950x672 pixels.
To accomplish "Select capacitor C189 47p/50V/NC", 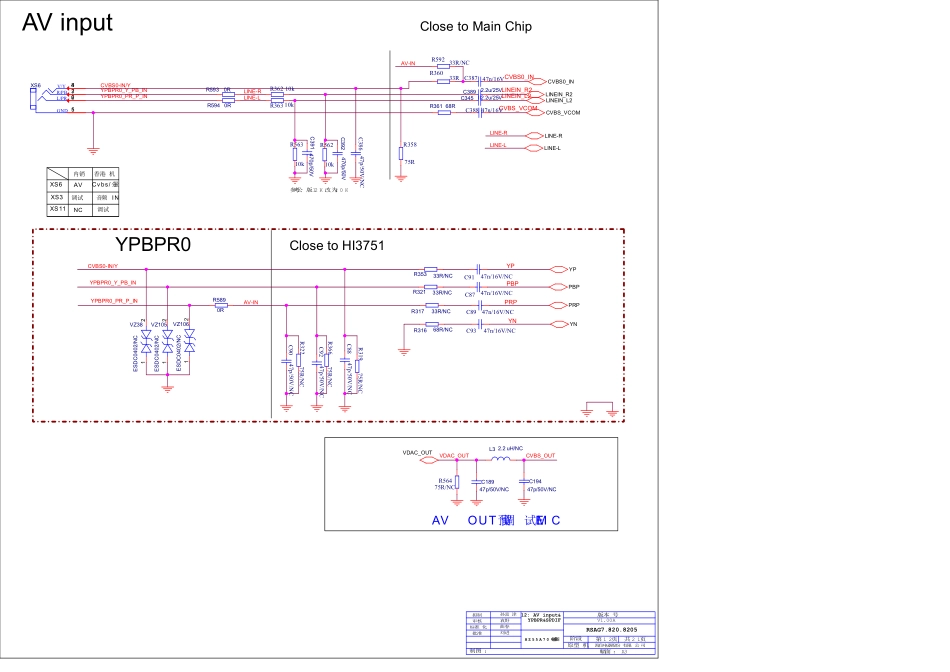I will coord(476,482).
